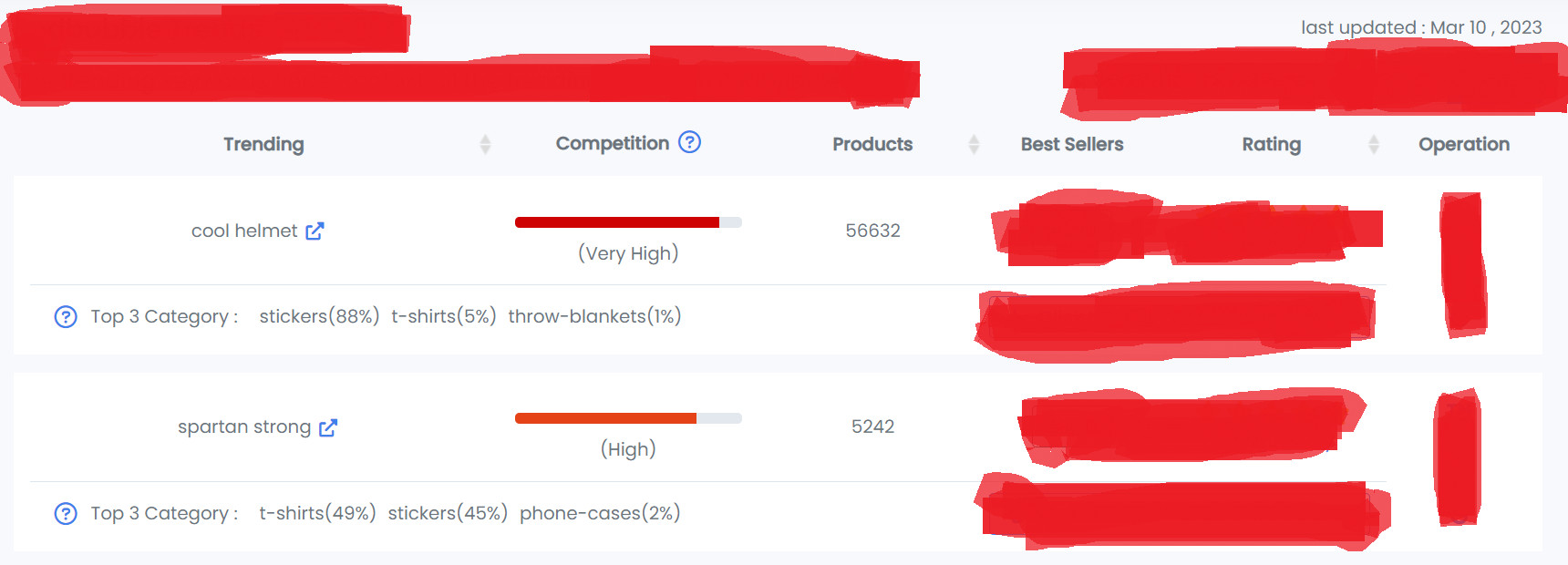Select the stickers(88%) category

point(319,316)
